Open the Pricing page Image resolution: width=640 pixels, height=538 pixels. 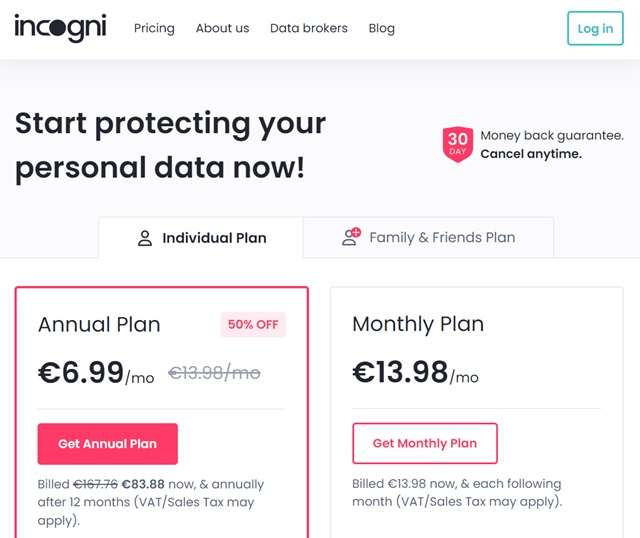[x=154, y=28]
